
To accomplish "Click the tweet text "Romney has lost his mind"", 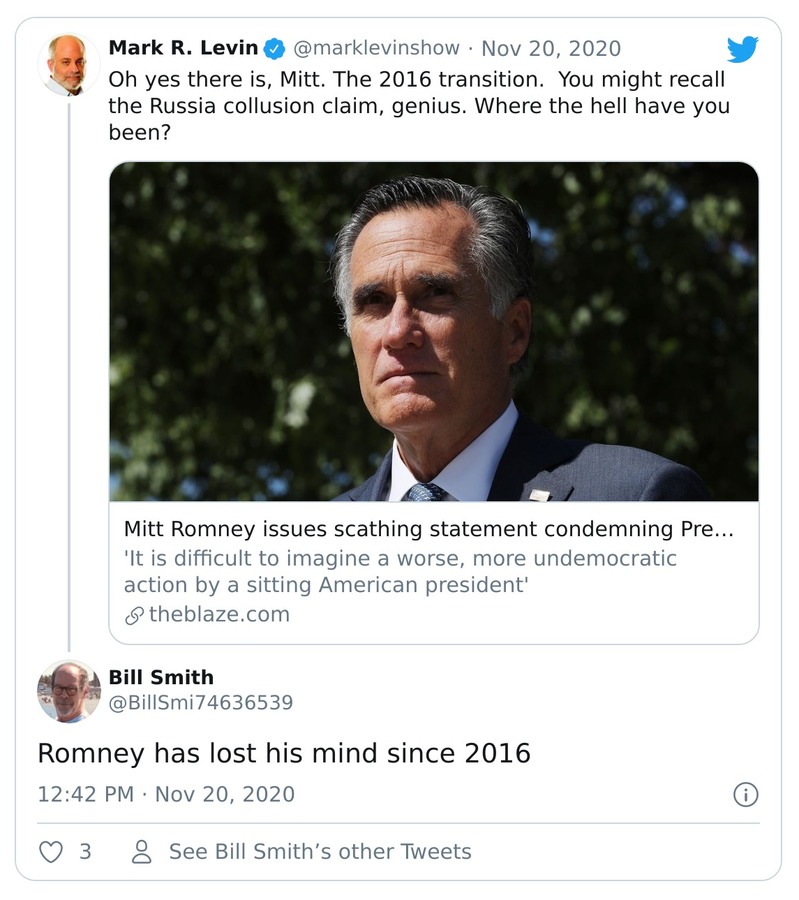I will (284, 753).
